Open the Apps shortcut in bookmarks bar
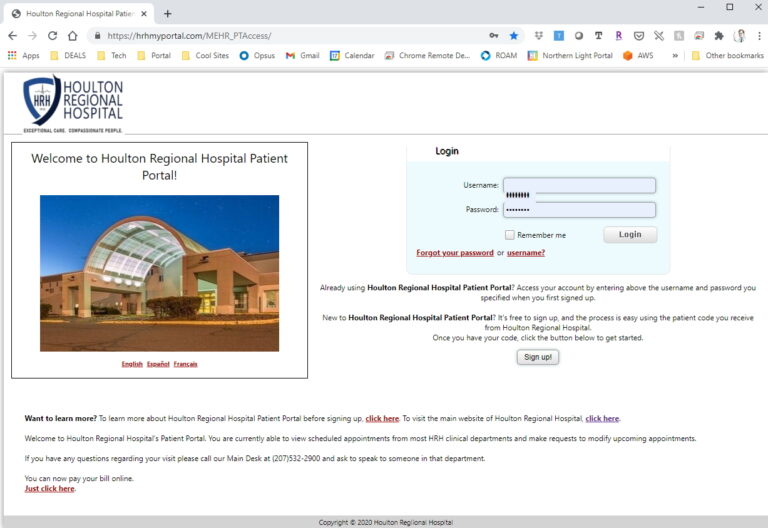Viewport: 768px width, 528px height. 24,56
